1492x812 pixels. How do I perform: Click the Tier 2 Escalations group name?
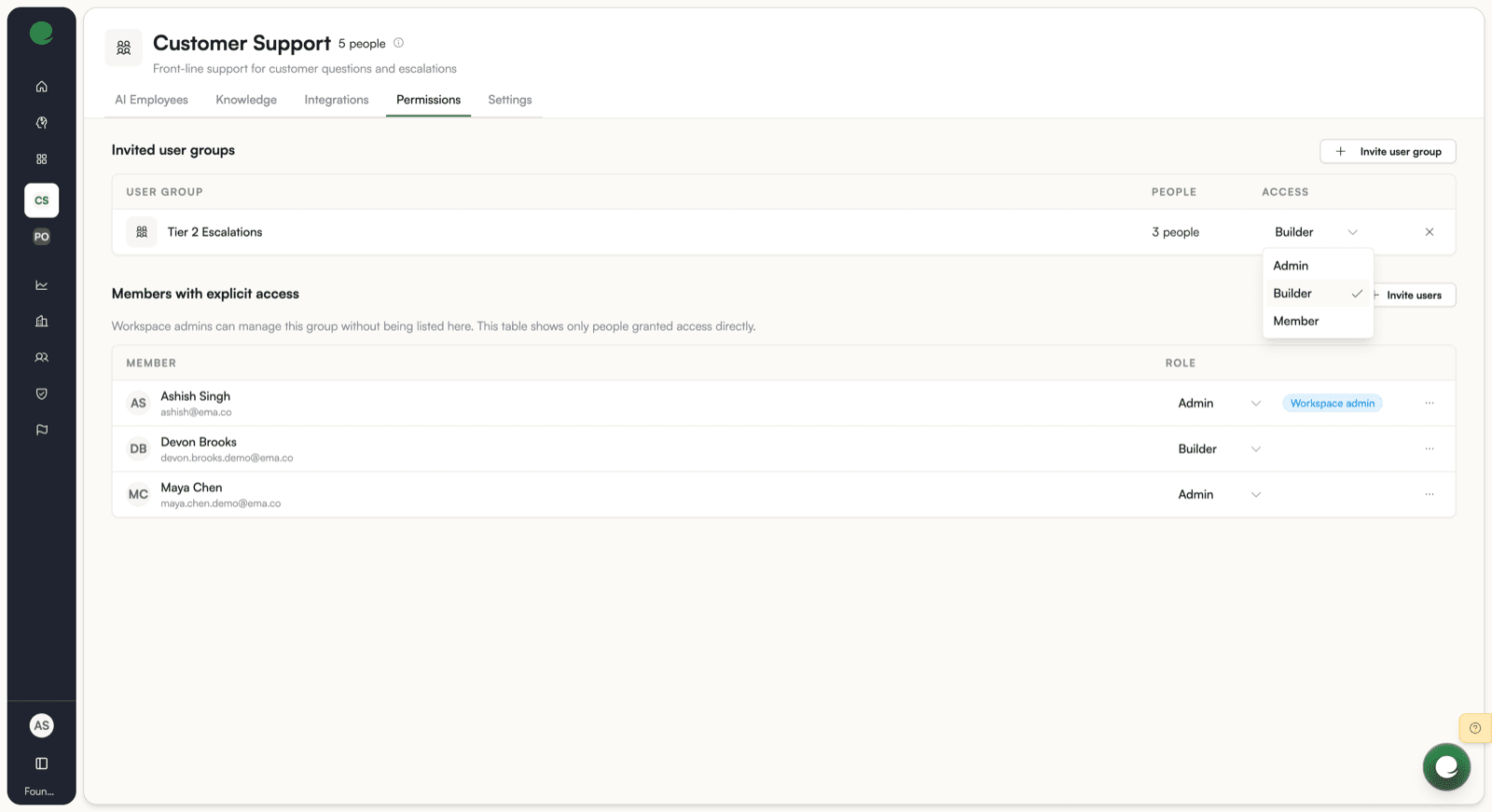214,232
